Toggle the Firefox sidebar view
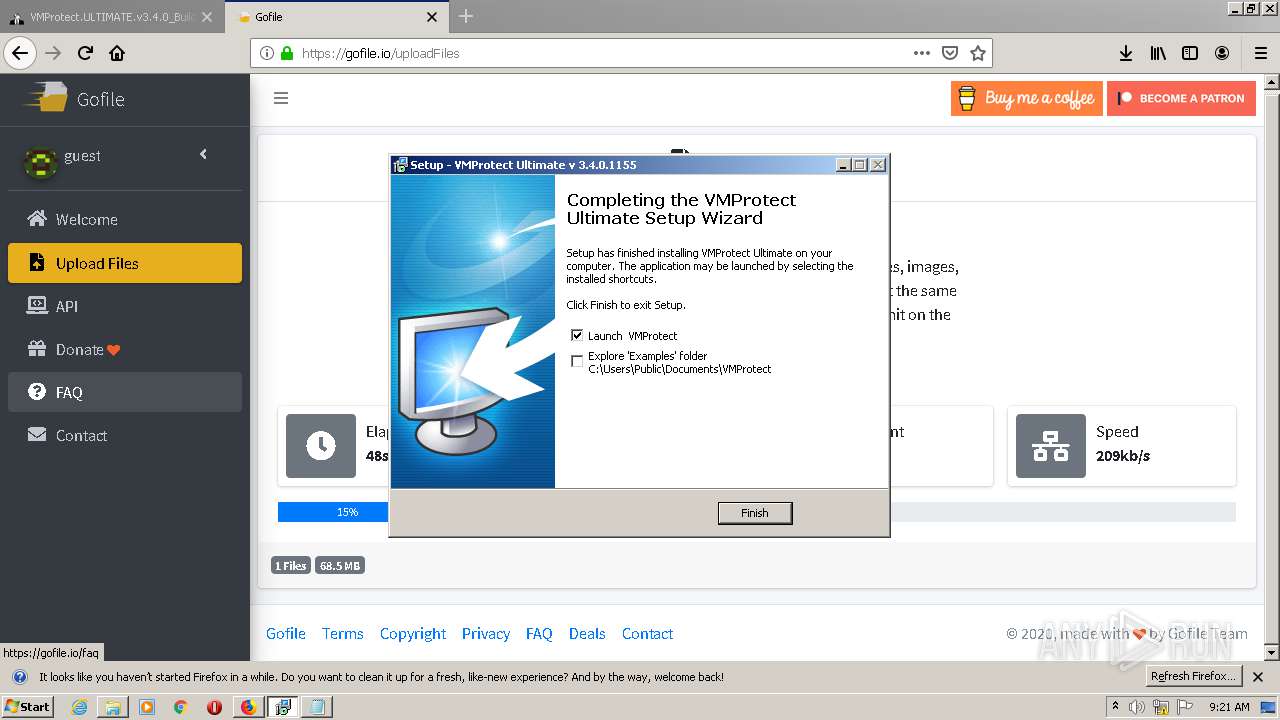This screenshot has height=720, width=1280. pos(1190,53)
